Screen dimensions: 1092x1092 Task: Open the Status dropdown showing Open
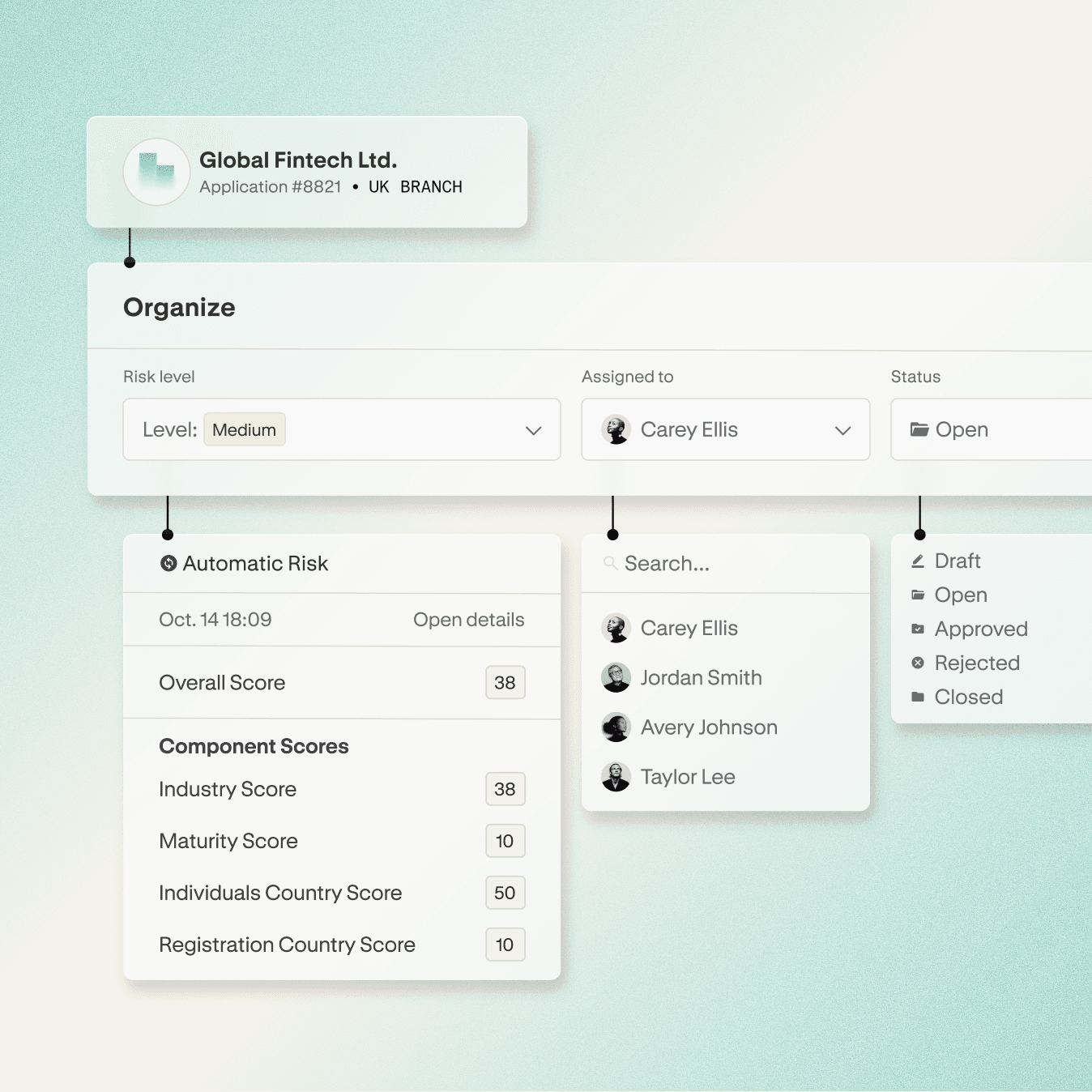[x=990, y=430]
